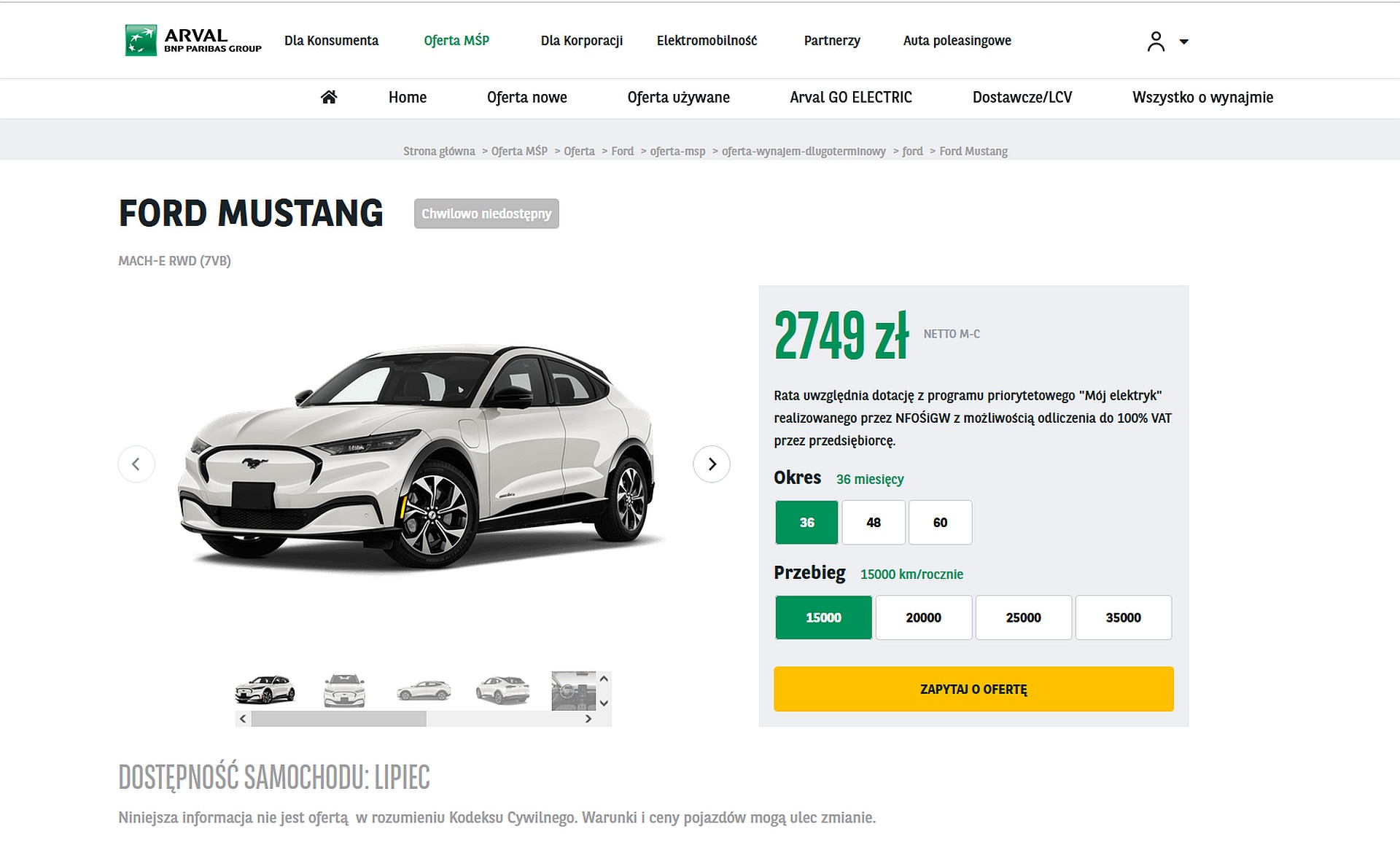Screen dimensions: 1400x850
Task: Open Dla Konsumenta menu
Action: point(332,41)
